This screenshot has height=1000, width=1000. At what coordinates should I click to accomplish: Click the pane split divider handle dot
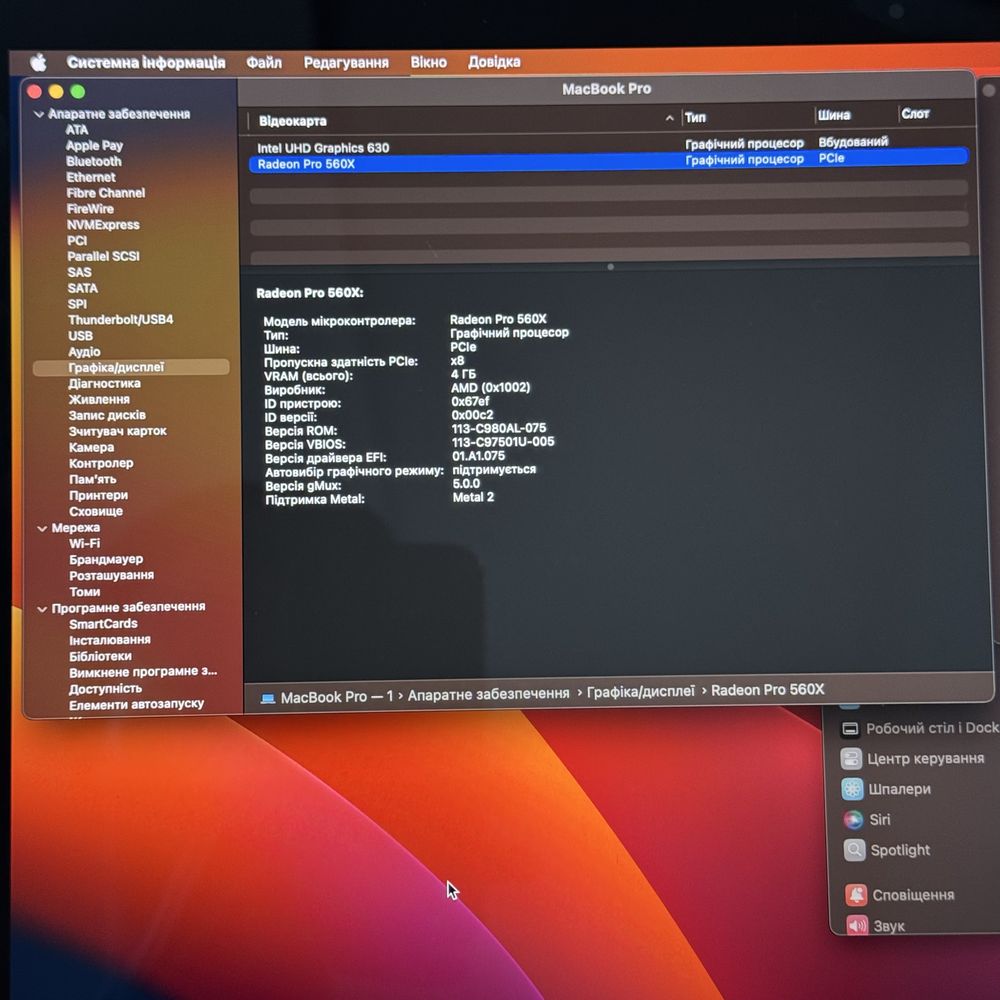(x=610, y=267)
